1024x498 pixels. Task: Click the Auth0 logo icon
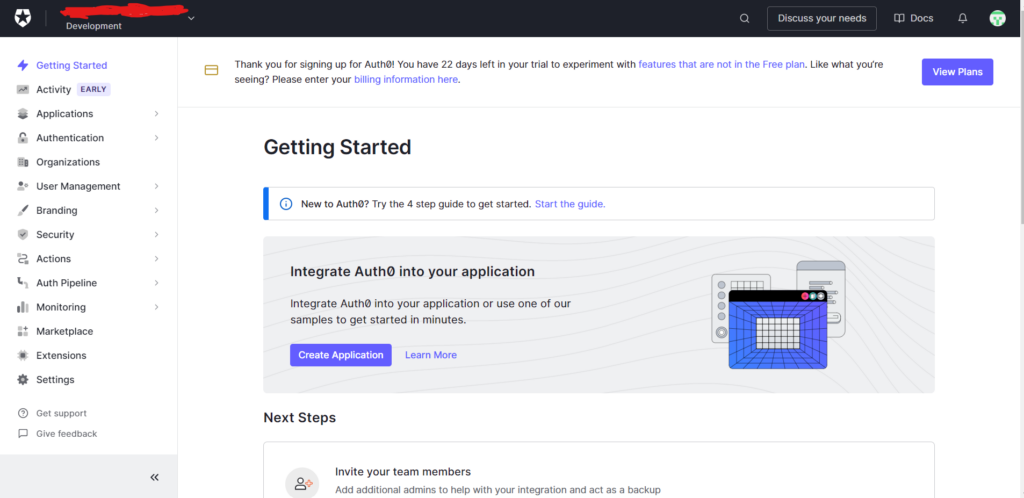[x=22, y=18]
